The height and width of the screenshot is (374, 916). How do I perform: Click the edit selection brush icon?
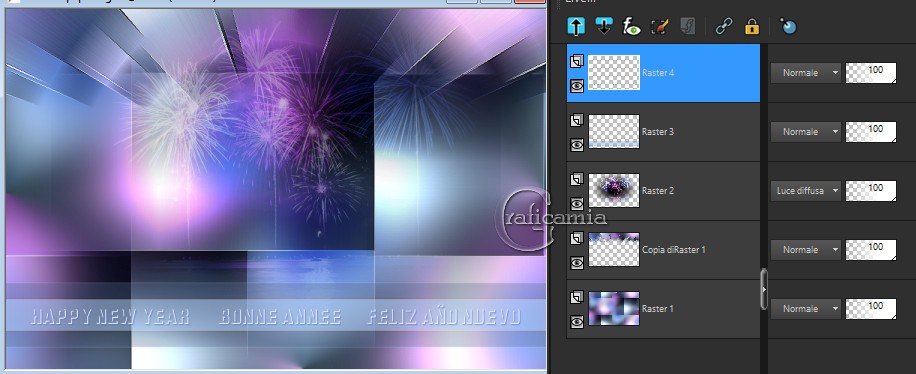(660, 26)
